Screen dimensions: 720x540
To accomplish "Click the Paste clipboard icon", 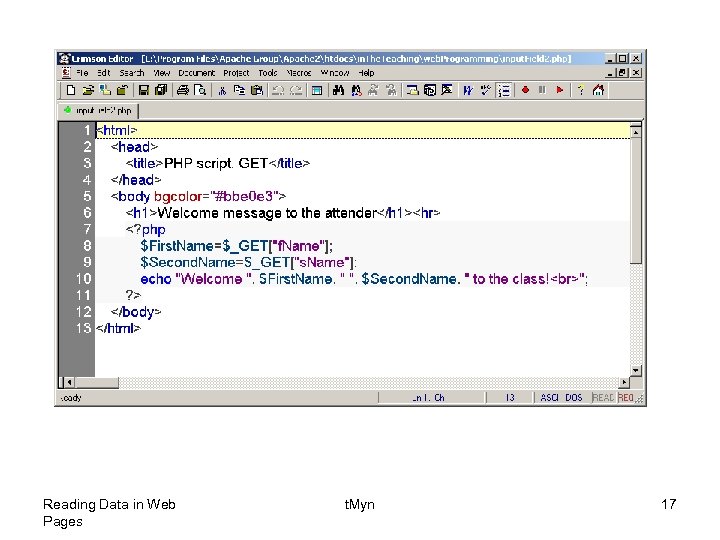I will click(257, 90).
